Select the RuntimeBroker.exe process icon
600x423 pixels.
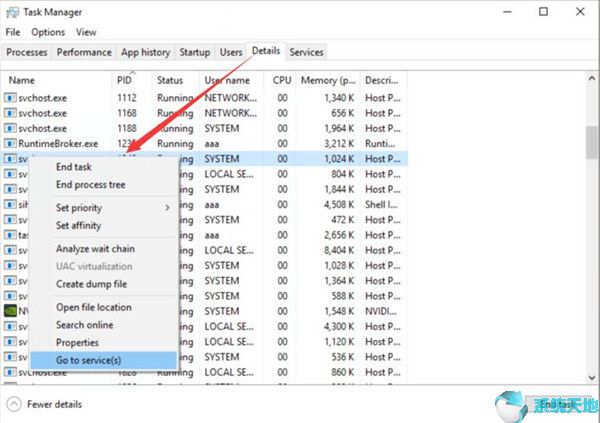pos(11,144)
